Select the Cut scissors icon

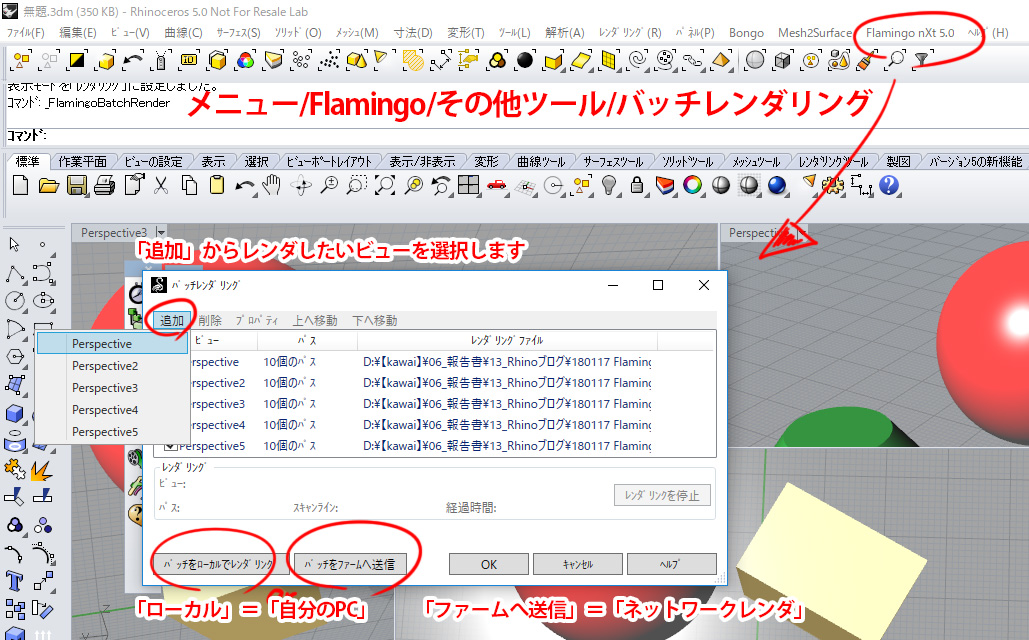(161, 186)
